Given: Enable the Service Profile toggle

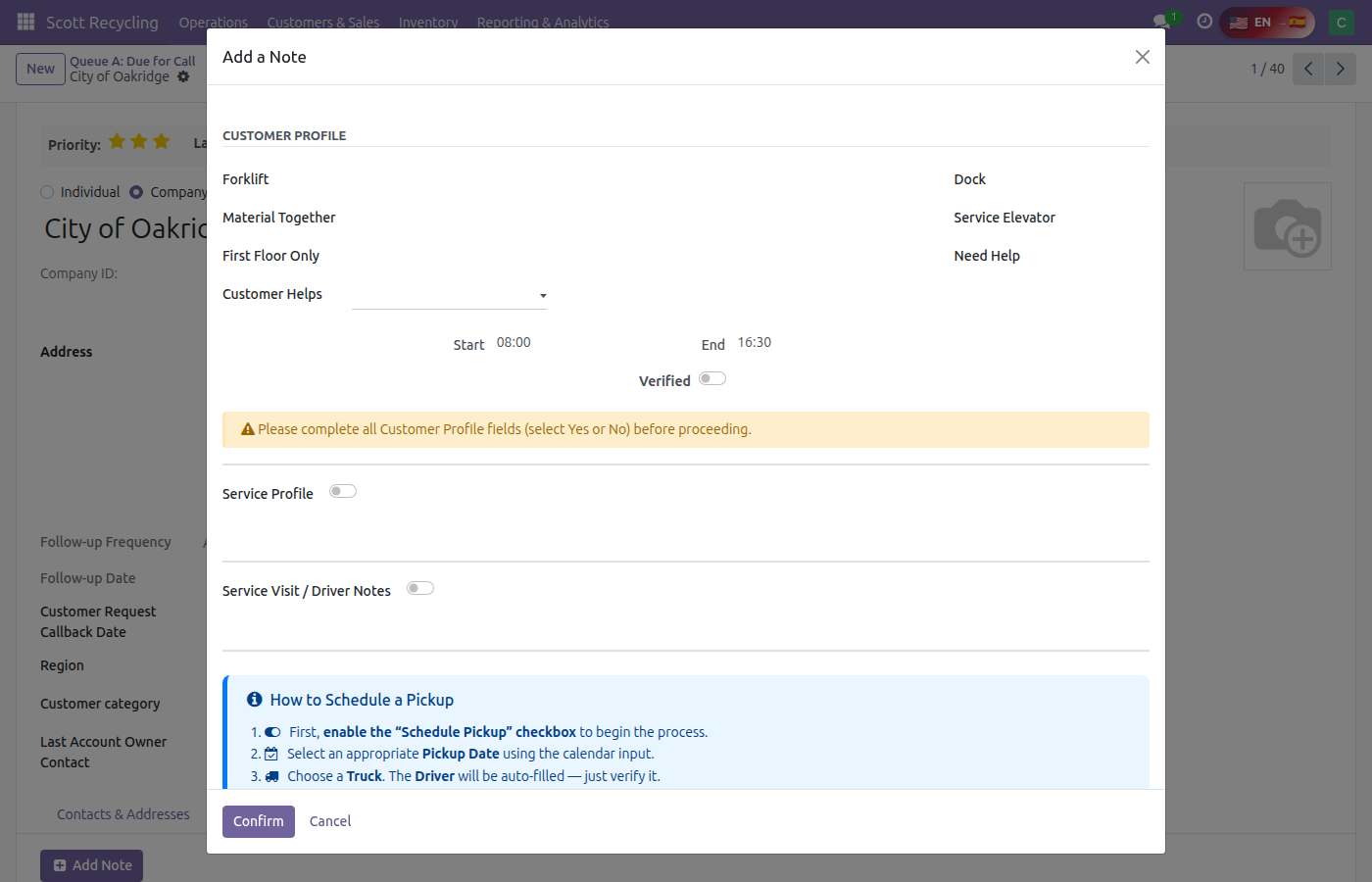Looking at the screenshot, I should click(343, 492).
